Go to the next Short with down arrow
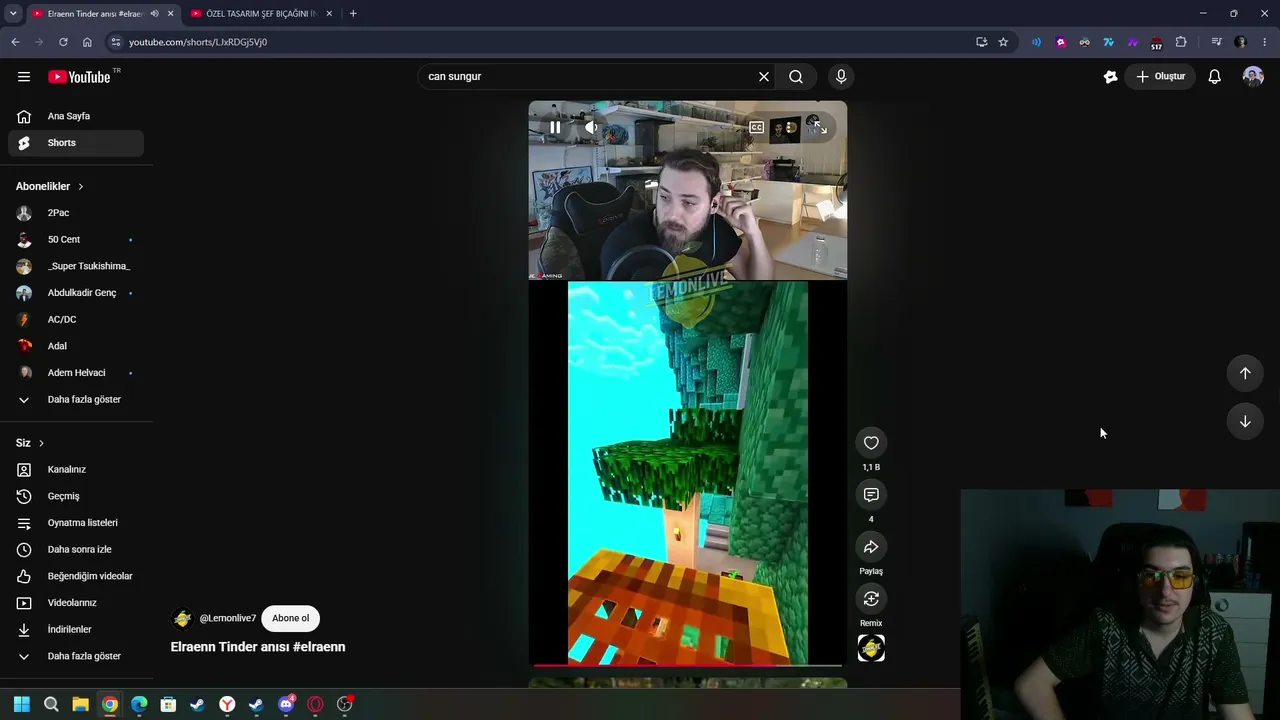1280x720 pixels. coord(1245,421)
